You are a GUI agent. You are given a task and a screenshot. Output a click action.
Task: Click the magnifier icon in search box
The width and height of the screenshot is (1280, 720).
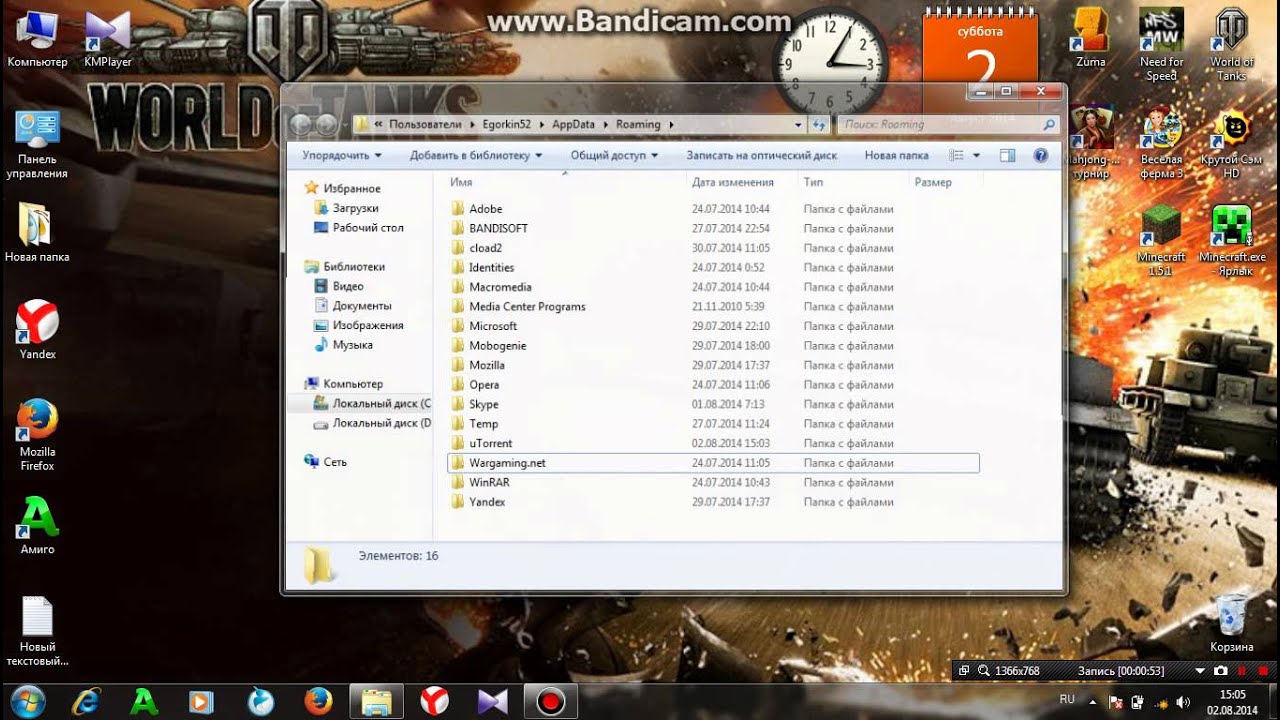point(1049,125)
